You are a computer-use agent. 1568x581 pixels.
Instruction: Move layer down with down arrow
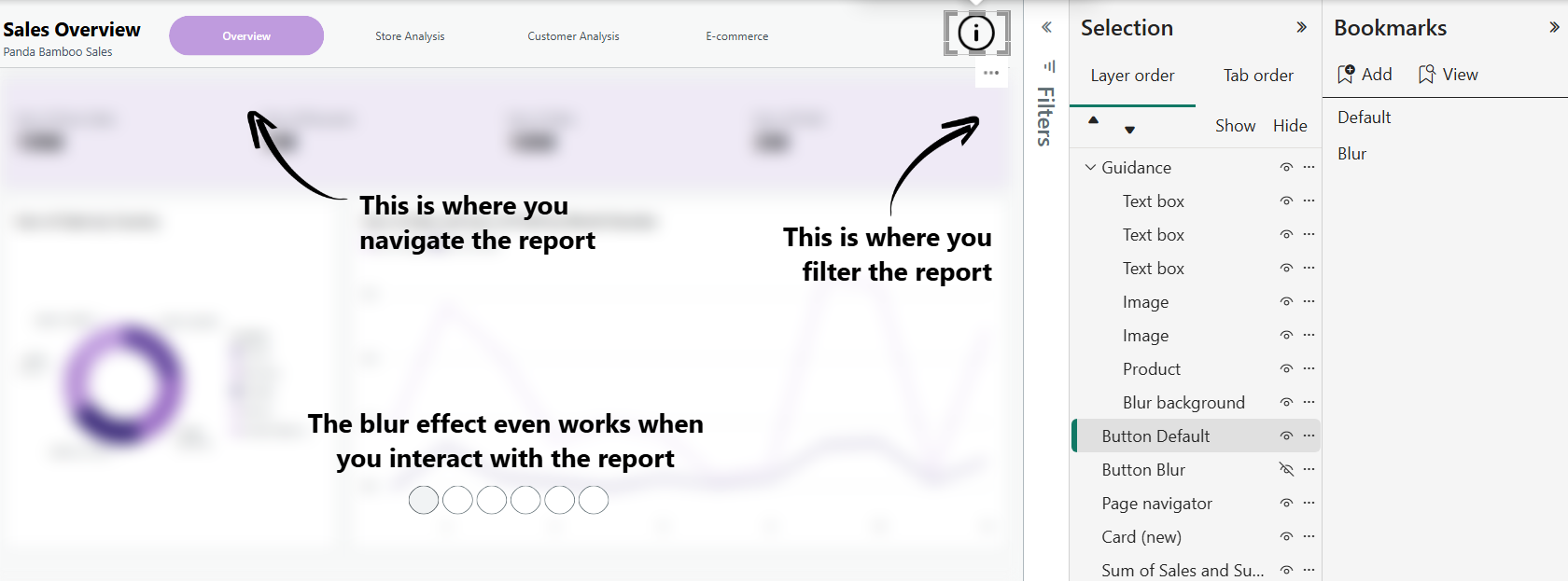click(1129, 130)
